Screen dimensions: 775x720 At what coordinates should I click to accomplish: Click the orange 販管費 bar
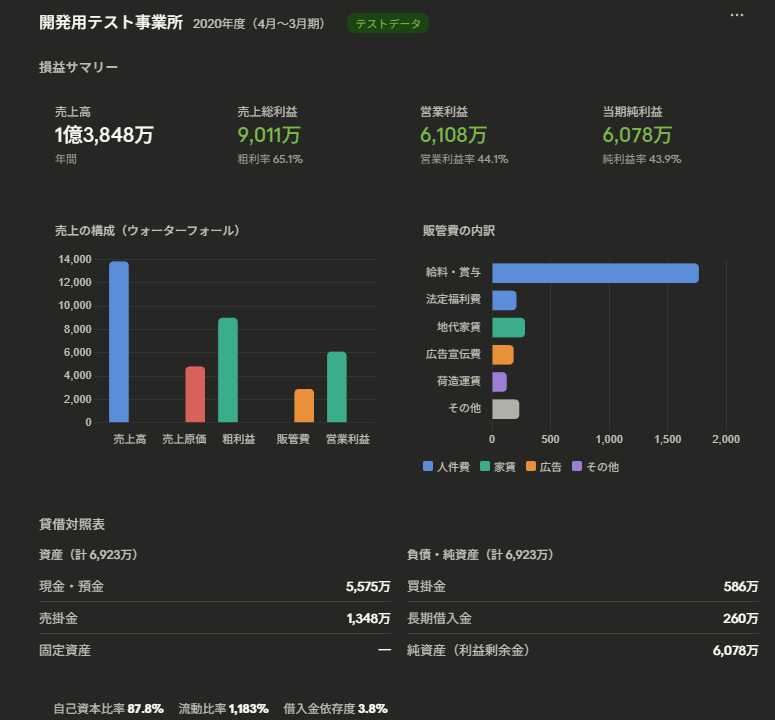[304, 405]
